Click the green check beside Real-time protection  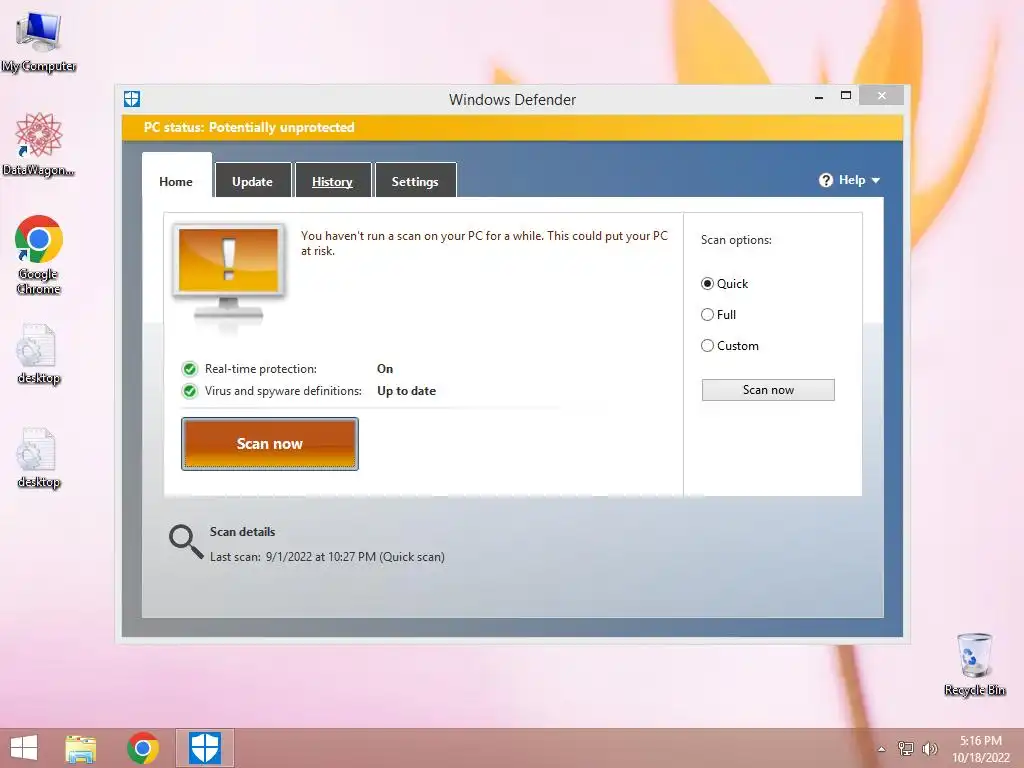[x=189, y=369]
